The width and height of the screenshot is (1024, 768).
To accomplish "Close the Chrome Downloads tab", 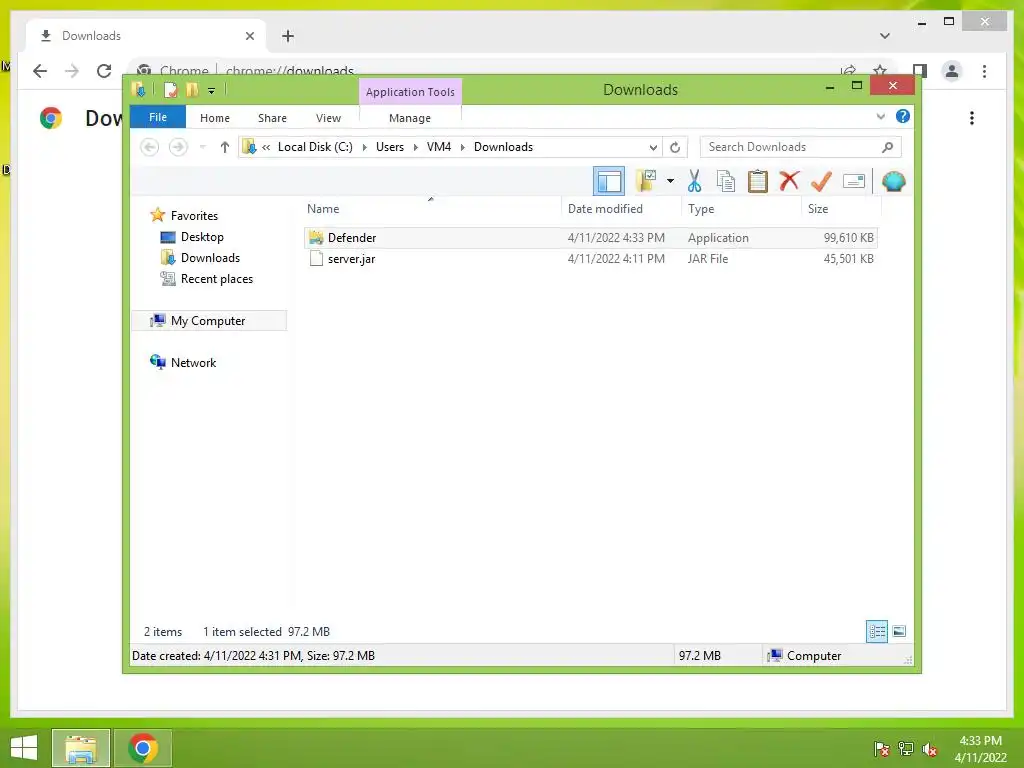I will tap(249, 36).
